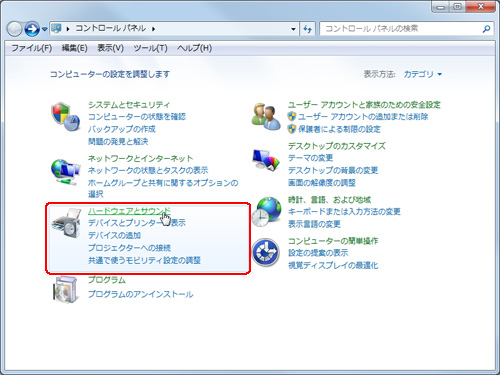Click デバイスとプリンターの表示 link

coord(137,223)
